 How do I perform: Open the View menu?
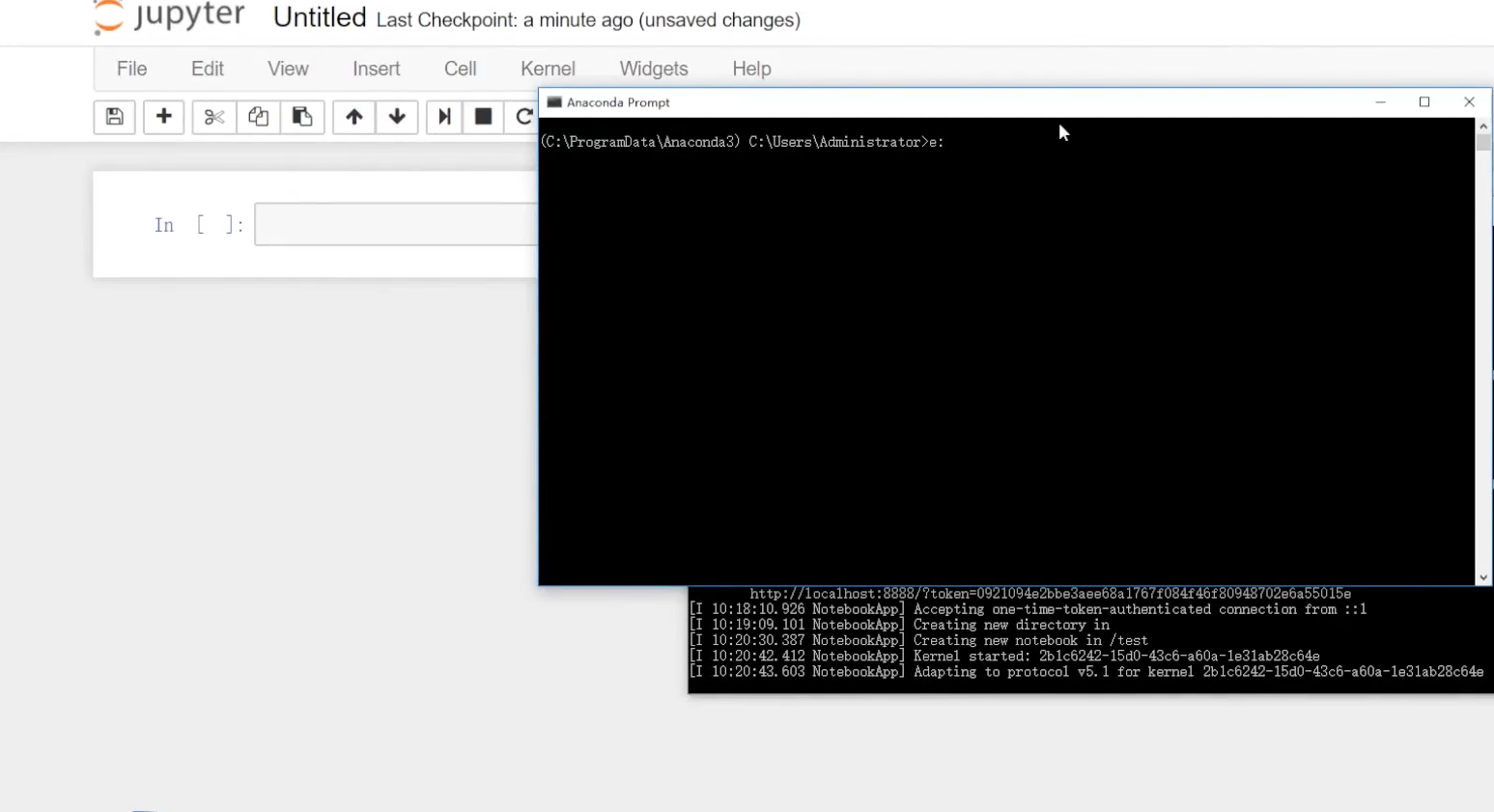pyautogui.click(x=288, y=69)
